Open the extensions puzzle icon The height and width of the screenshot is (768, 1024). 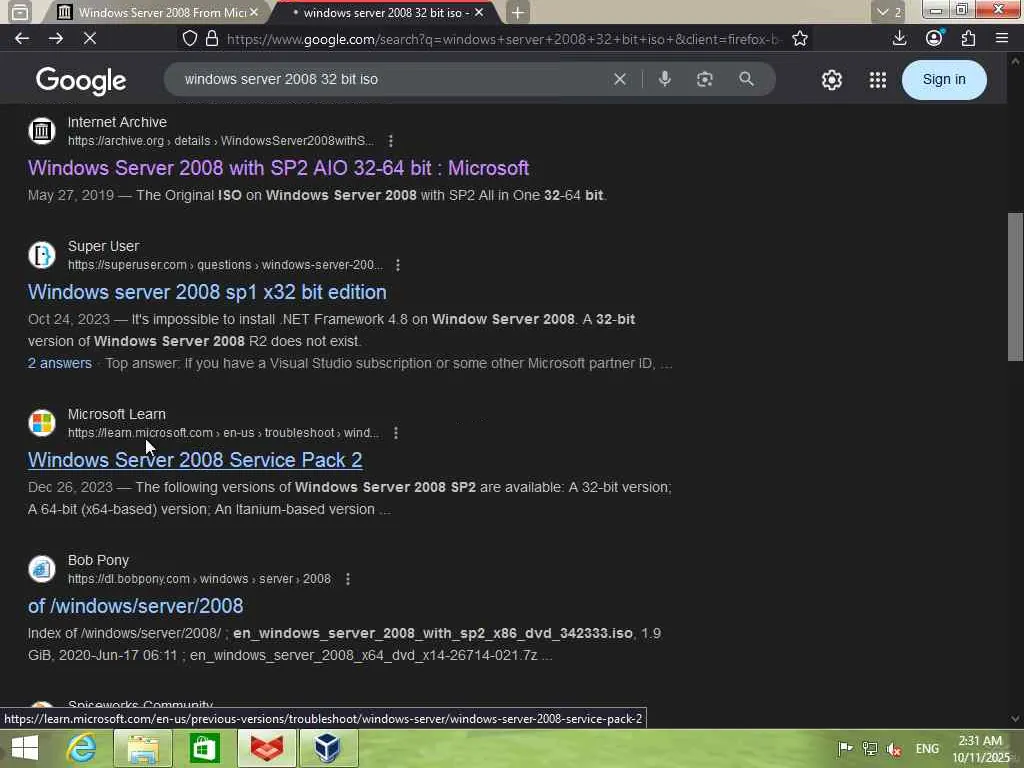968,38
